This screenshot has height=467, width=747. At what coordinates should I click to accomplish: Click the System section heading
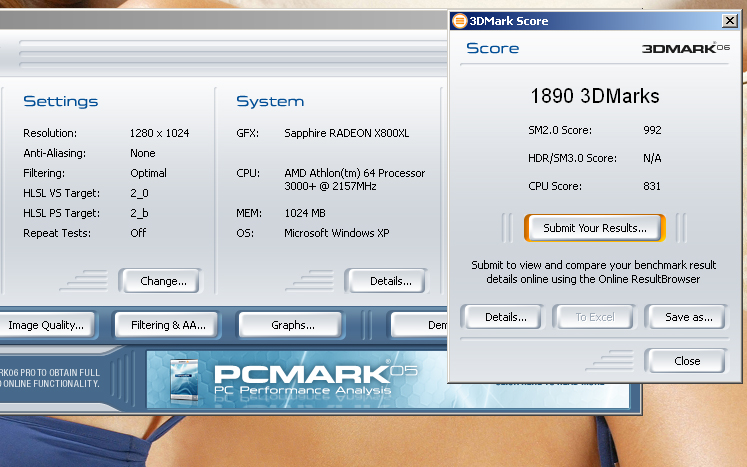coord(270,101)
